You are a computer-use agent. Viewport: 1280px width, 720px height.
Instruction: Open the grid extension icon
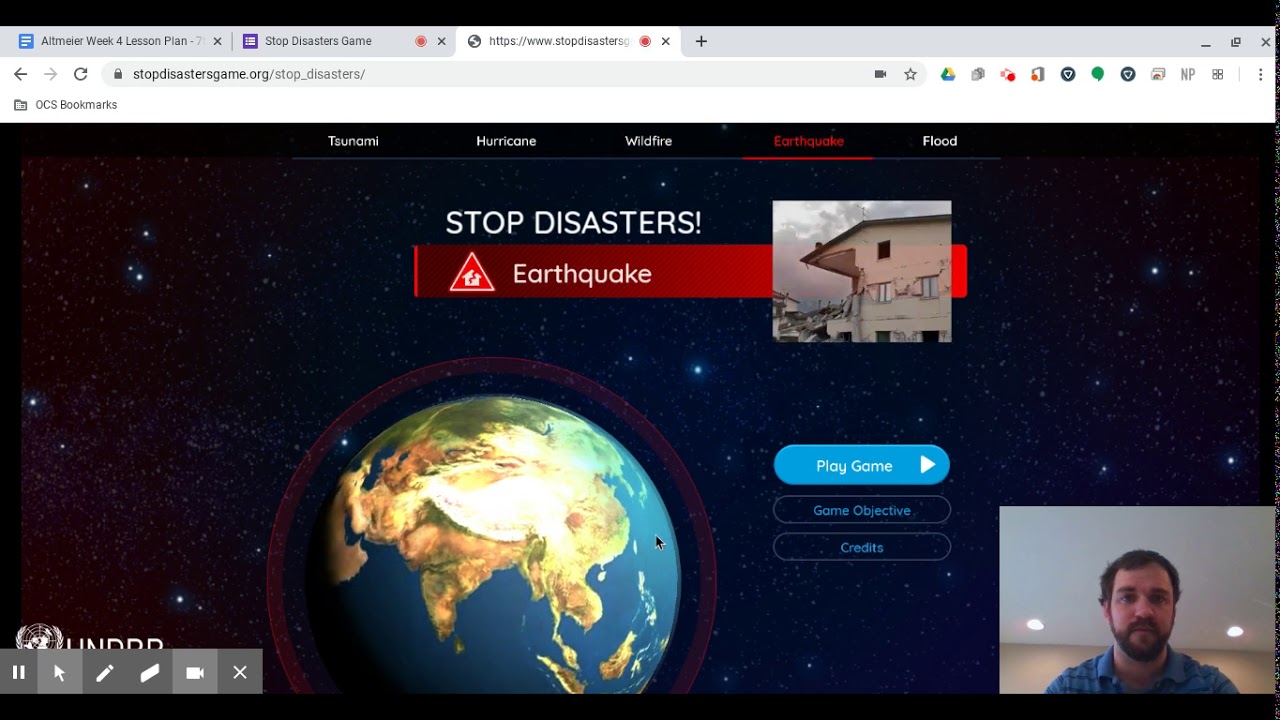[1218, 74]
